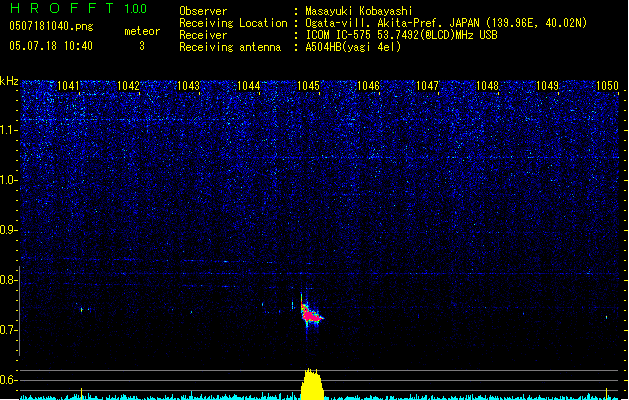The image size is (629, 400).
Task: Select the file name 0507181040.png
Action: (51, 26)
